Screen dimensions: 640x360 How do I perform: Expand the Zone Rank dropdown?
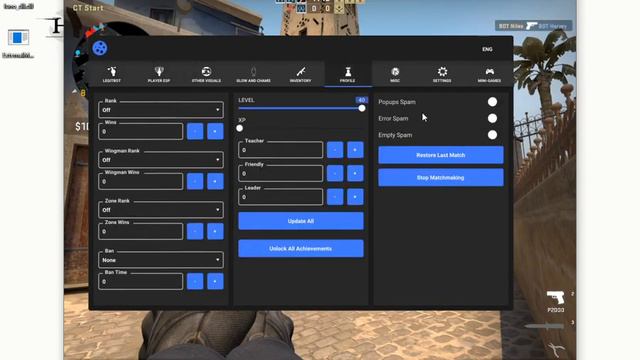[x=161, y=210]
